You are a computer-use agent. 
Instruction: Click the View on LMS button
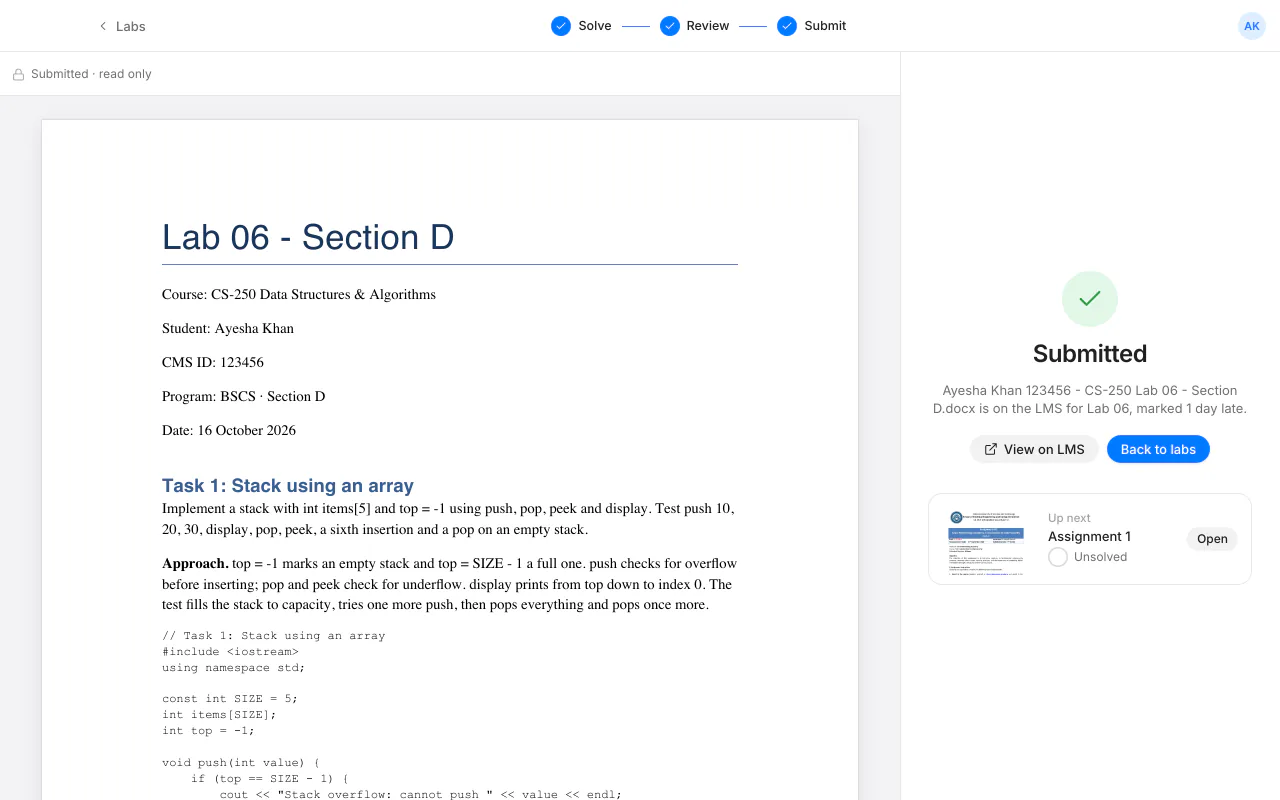(x=1034, y=449)
